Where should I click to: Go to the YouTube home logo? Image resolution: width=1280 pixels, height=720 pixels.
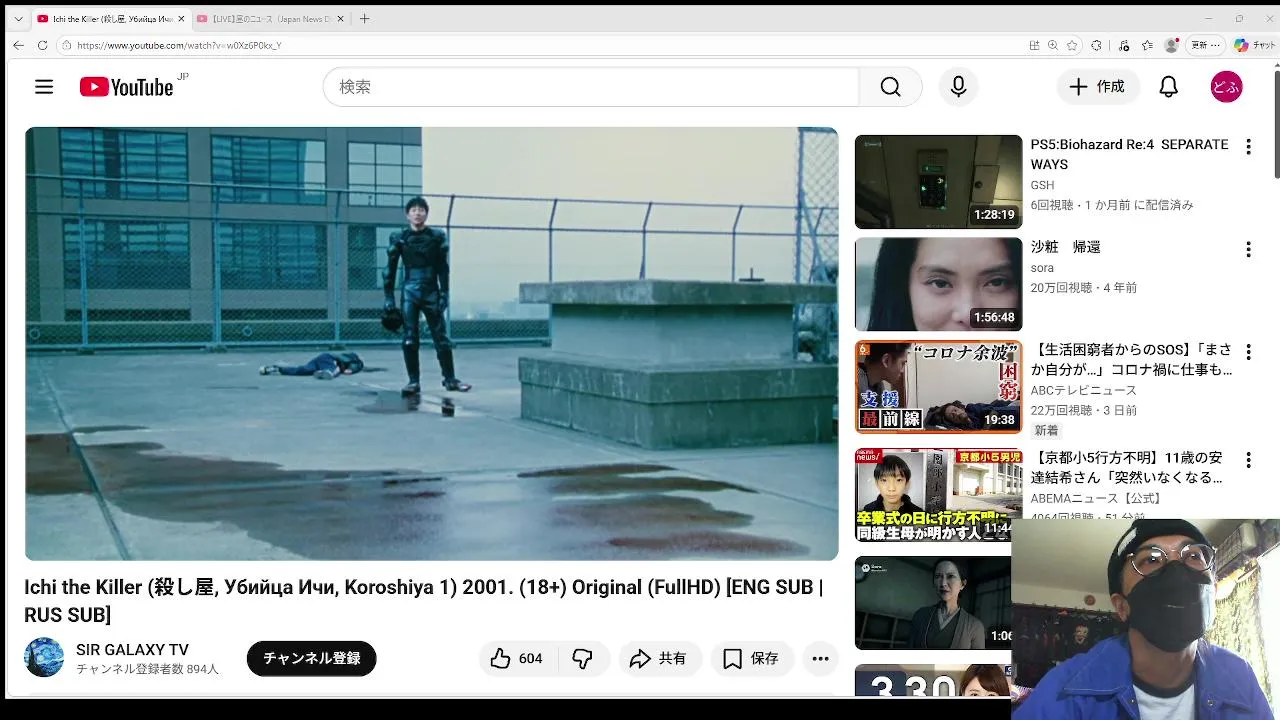[127, 87]
